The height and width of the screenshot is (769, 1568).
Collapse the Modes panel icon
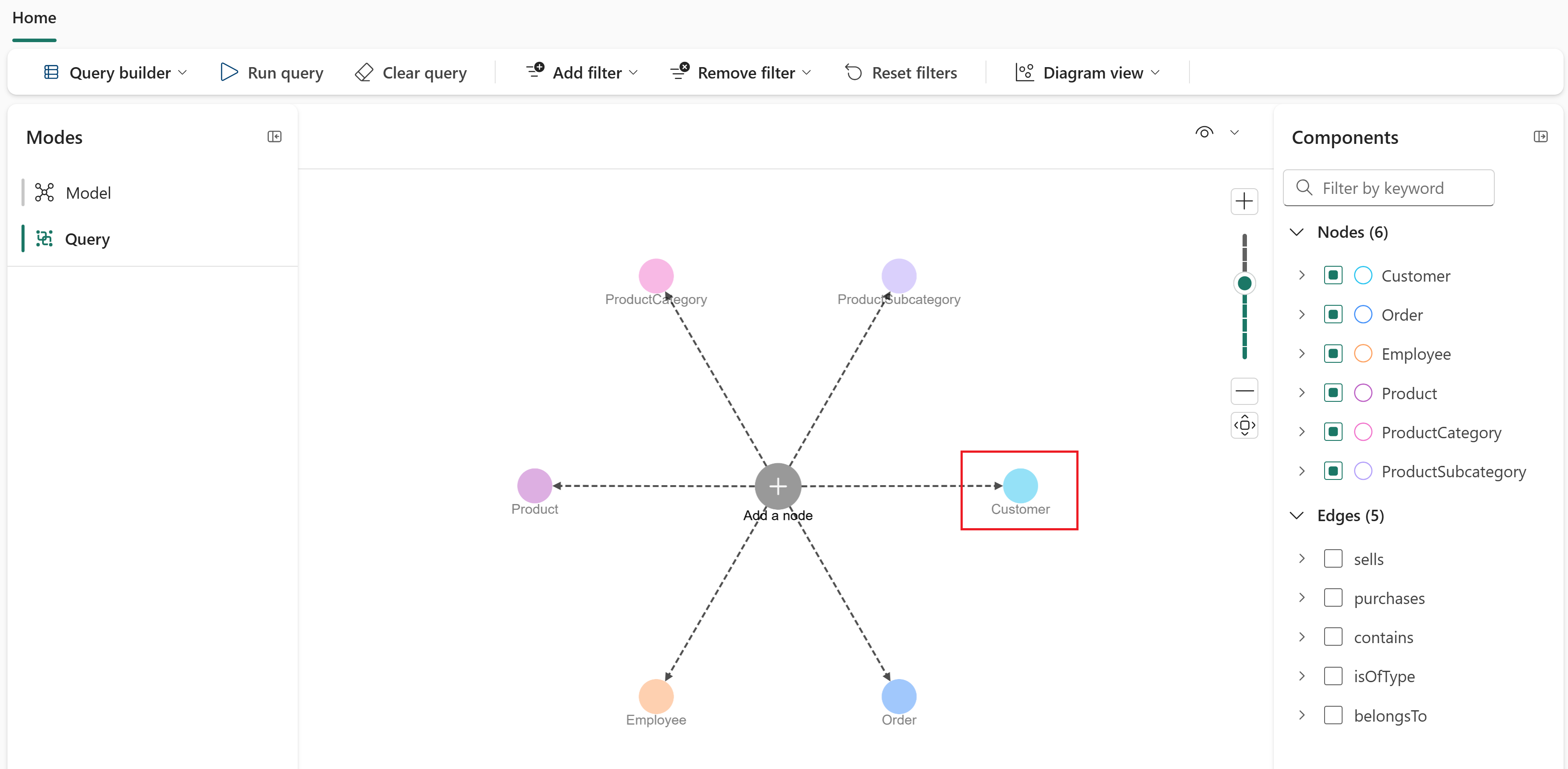click(x=275, y=136)
